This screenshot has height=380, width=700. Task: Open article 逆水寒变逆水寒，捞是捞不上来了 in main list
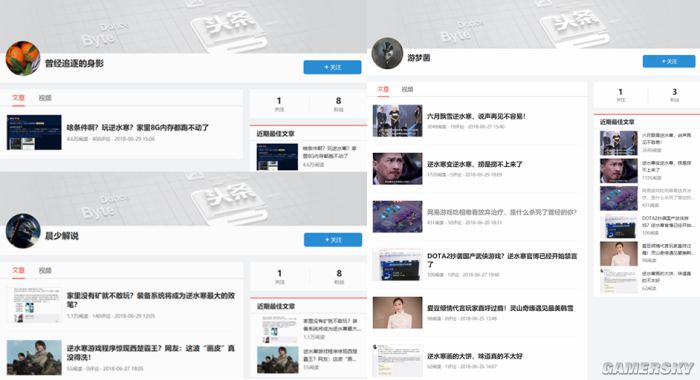pyautogui.click(x=475, y=164)
